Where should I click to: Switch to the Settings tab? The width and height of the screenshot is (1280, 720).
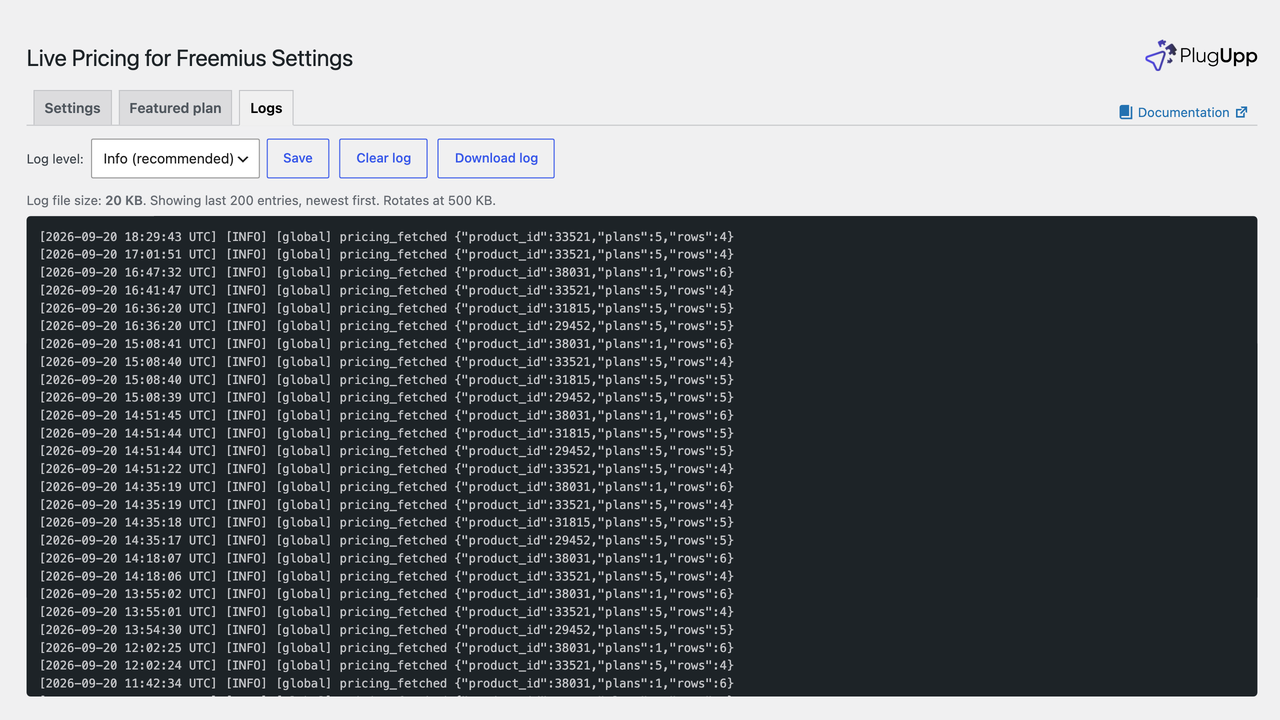tap(72, 108)
